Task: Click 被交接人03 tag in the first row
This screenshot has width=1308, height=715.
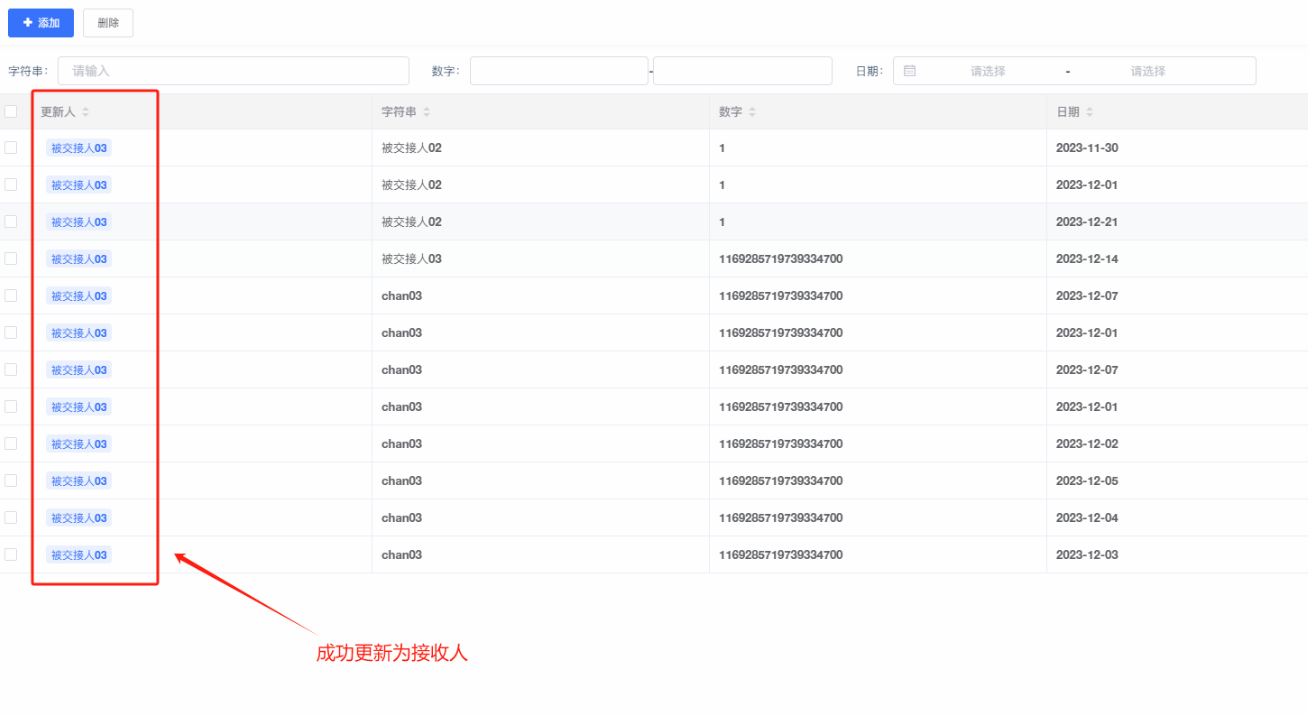Action: coord(79,148)
